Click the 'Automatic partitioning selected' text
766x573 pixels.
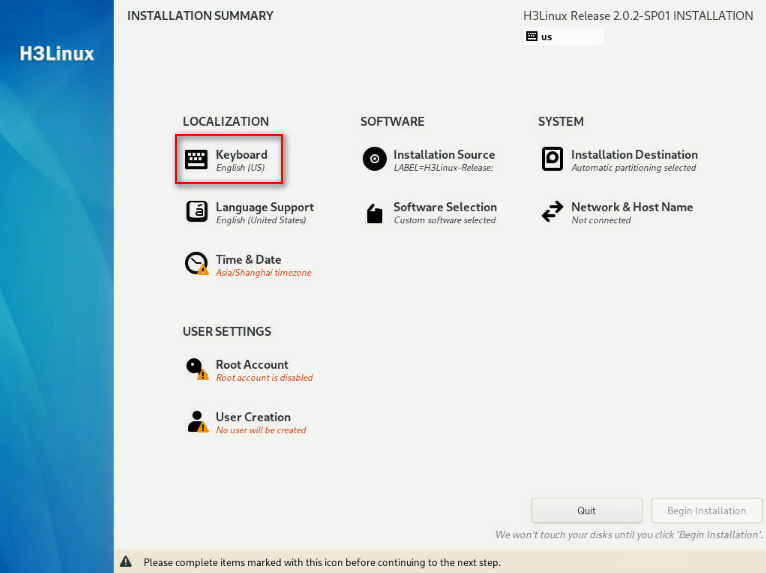tap(634, 168)
